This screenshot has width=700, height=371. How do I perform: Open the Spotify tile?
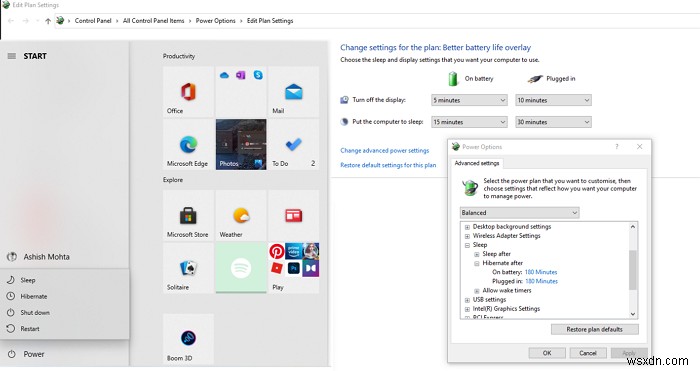(241, 268)
